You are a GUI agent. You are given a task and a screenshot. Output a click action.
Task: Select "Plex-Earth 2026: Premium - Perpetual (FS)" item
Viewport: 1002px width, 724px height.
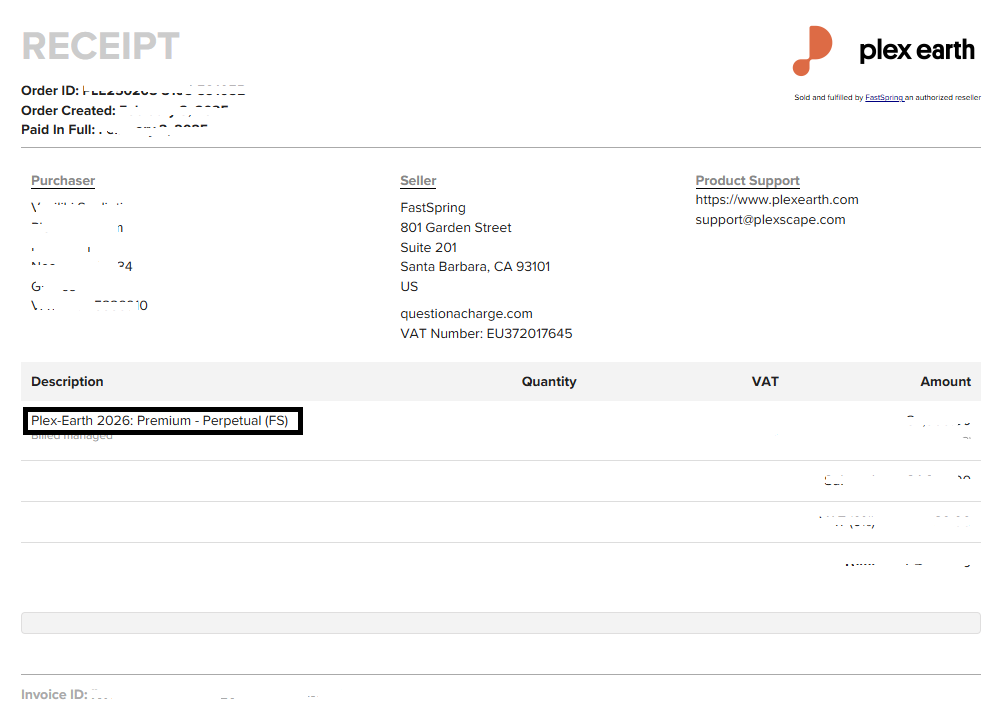(160, 420)
